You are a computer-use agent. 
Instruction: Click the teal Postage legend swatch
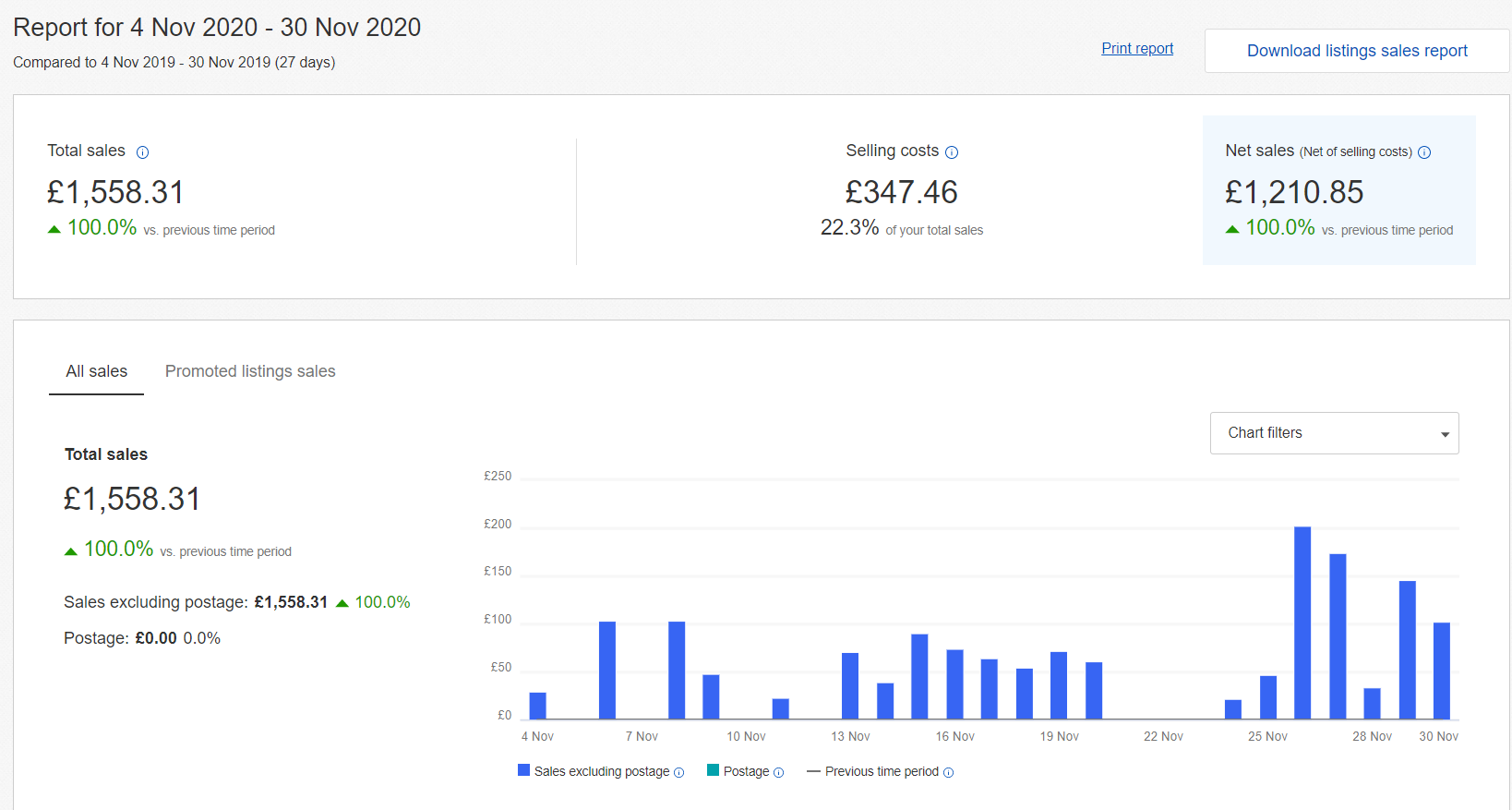click(x=713, y=770)
